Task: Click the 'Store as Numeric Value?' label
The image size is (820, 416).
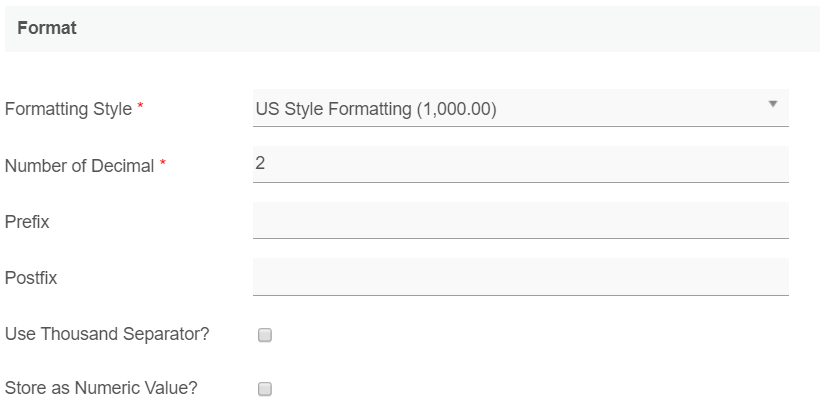Action: 101,388
